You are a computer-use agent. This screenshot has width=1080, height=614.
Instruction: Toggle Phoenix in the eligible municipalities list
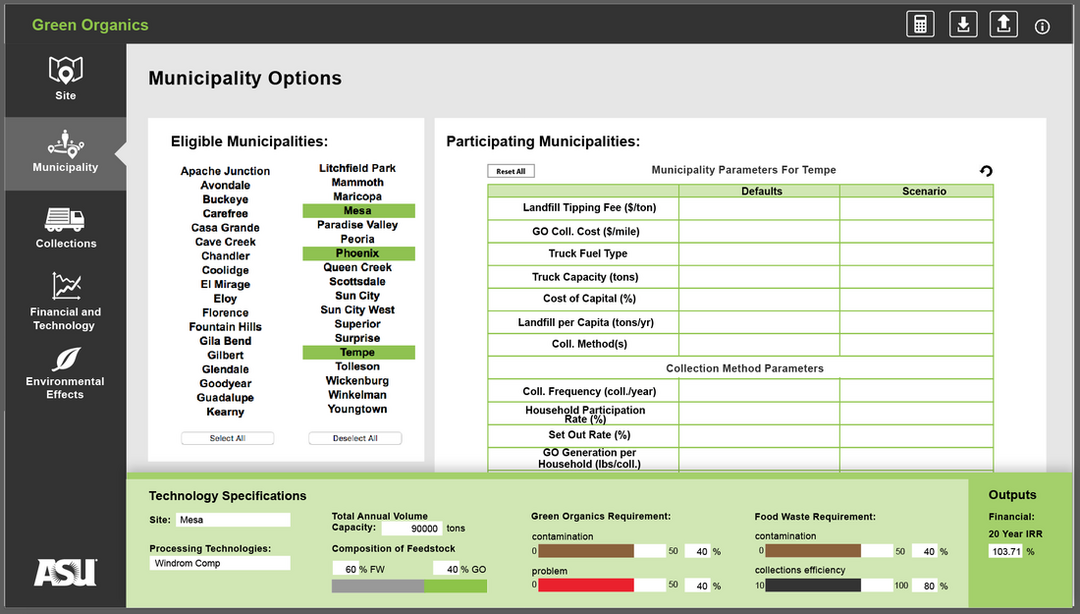(358, 254)
